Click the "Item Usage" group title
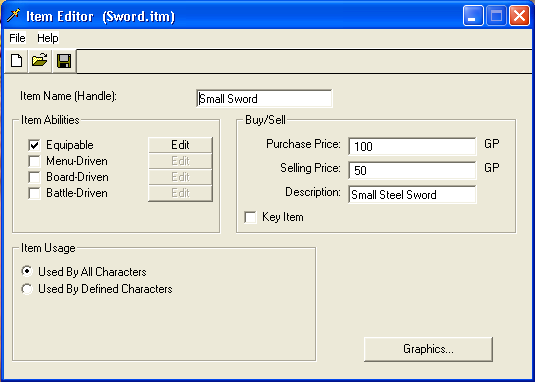The width and height of the screenshot is (535, 382). [48, 248]
